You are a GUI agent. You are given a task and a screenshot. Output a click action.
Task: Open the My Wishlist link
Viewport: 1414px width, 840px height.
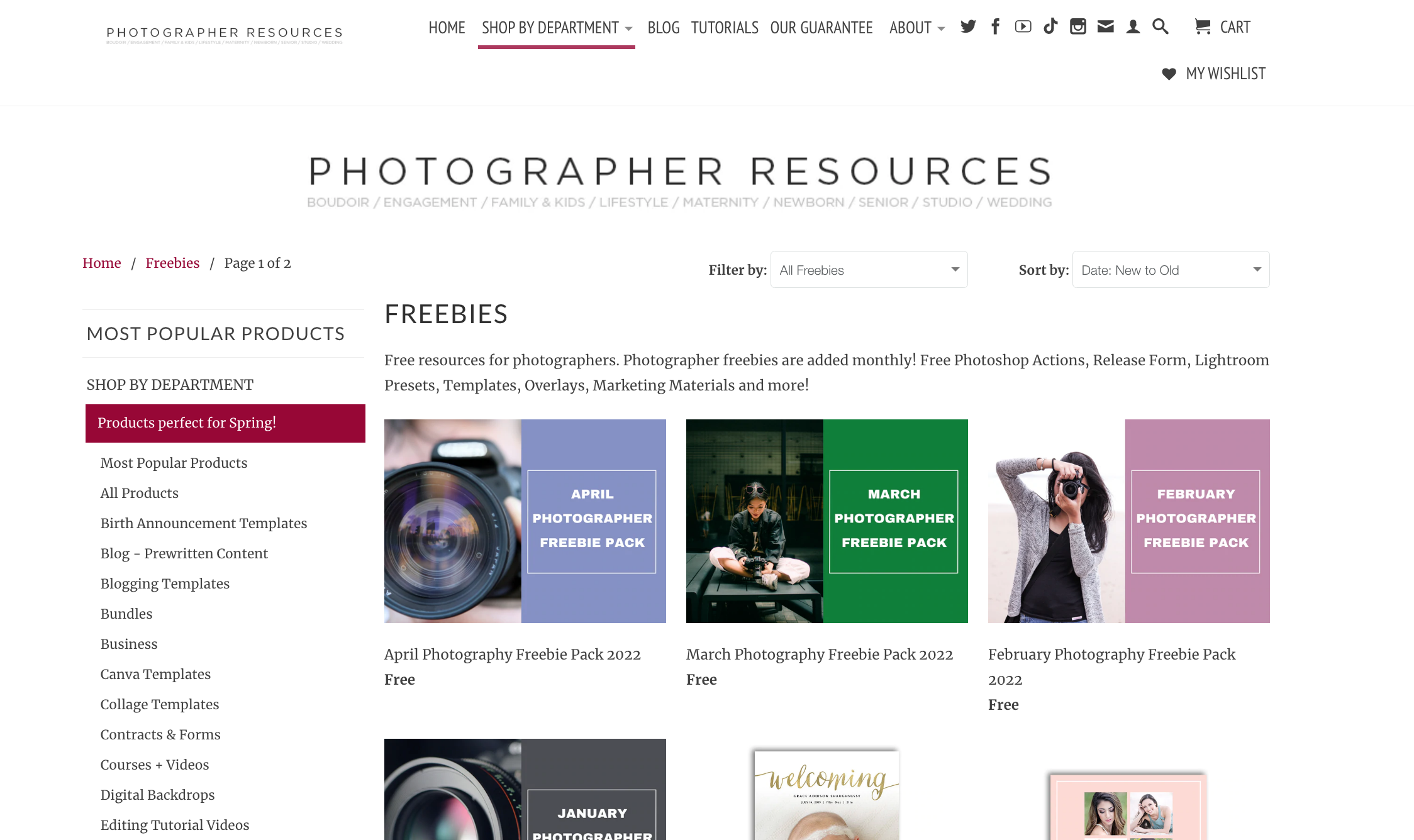[1226, 74]
